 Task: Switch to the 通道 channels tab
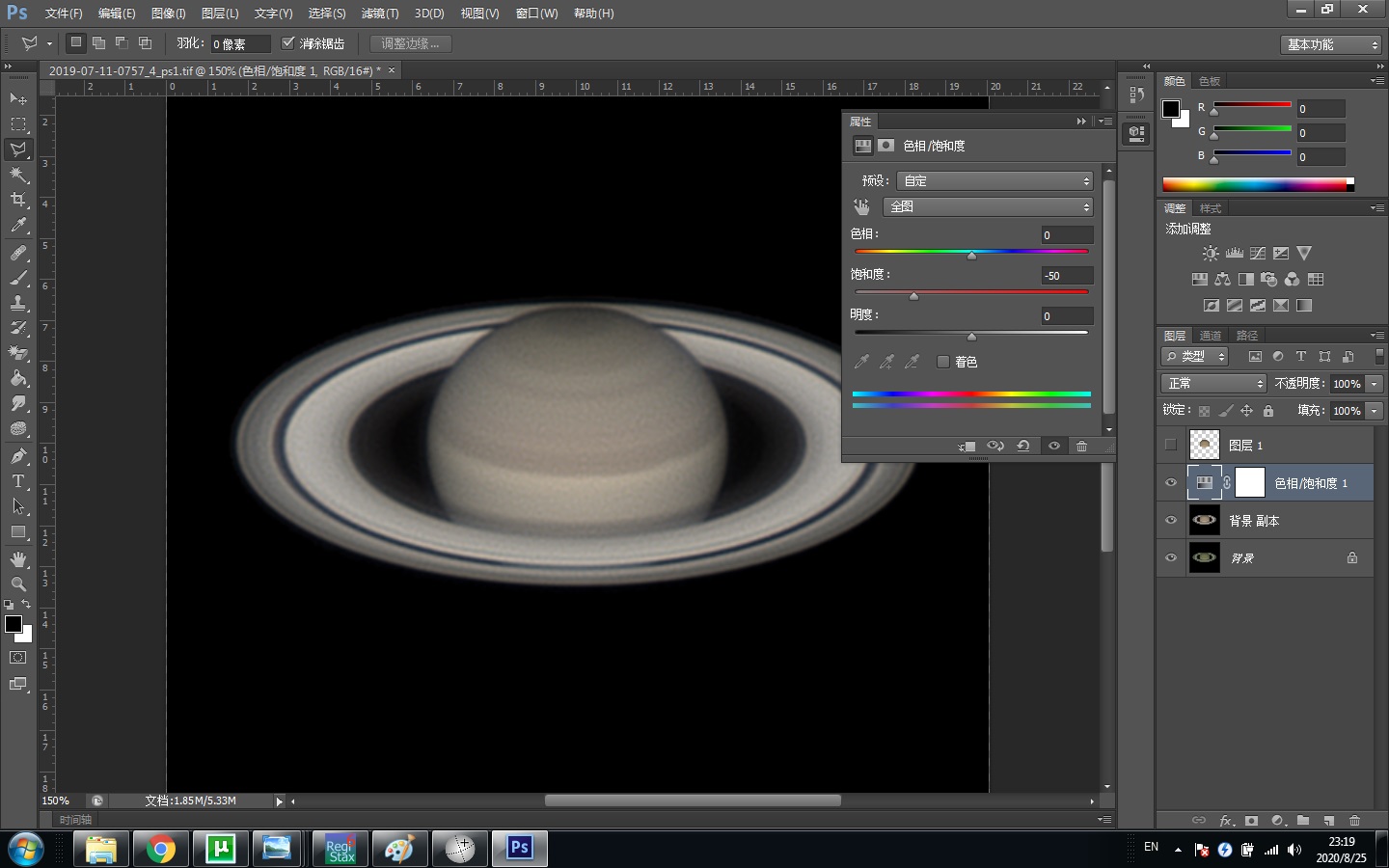(1211, 336)
